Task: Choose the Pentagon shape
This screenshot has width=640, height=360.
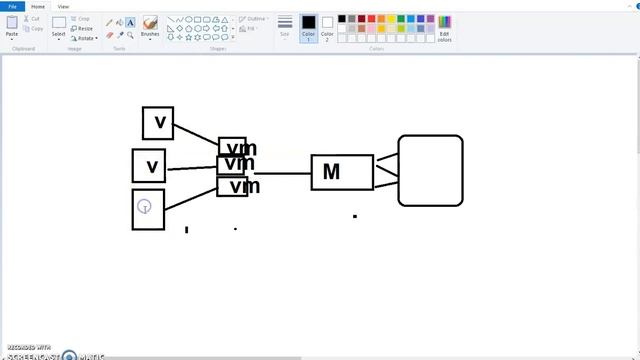Action: tap(189, 28)
